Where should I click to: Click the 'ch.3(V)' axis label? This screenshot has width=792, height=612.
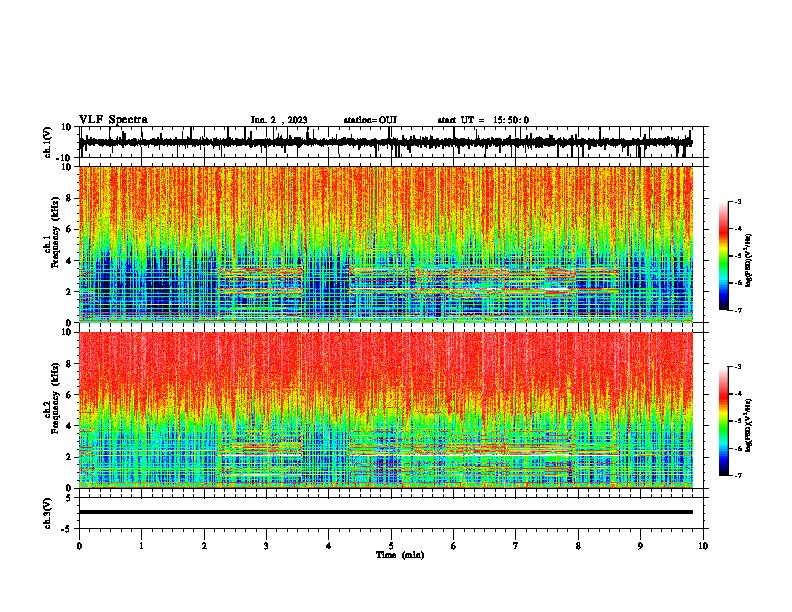coord(48,514)
